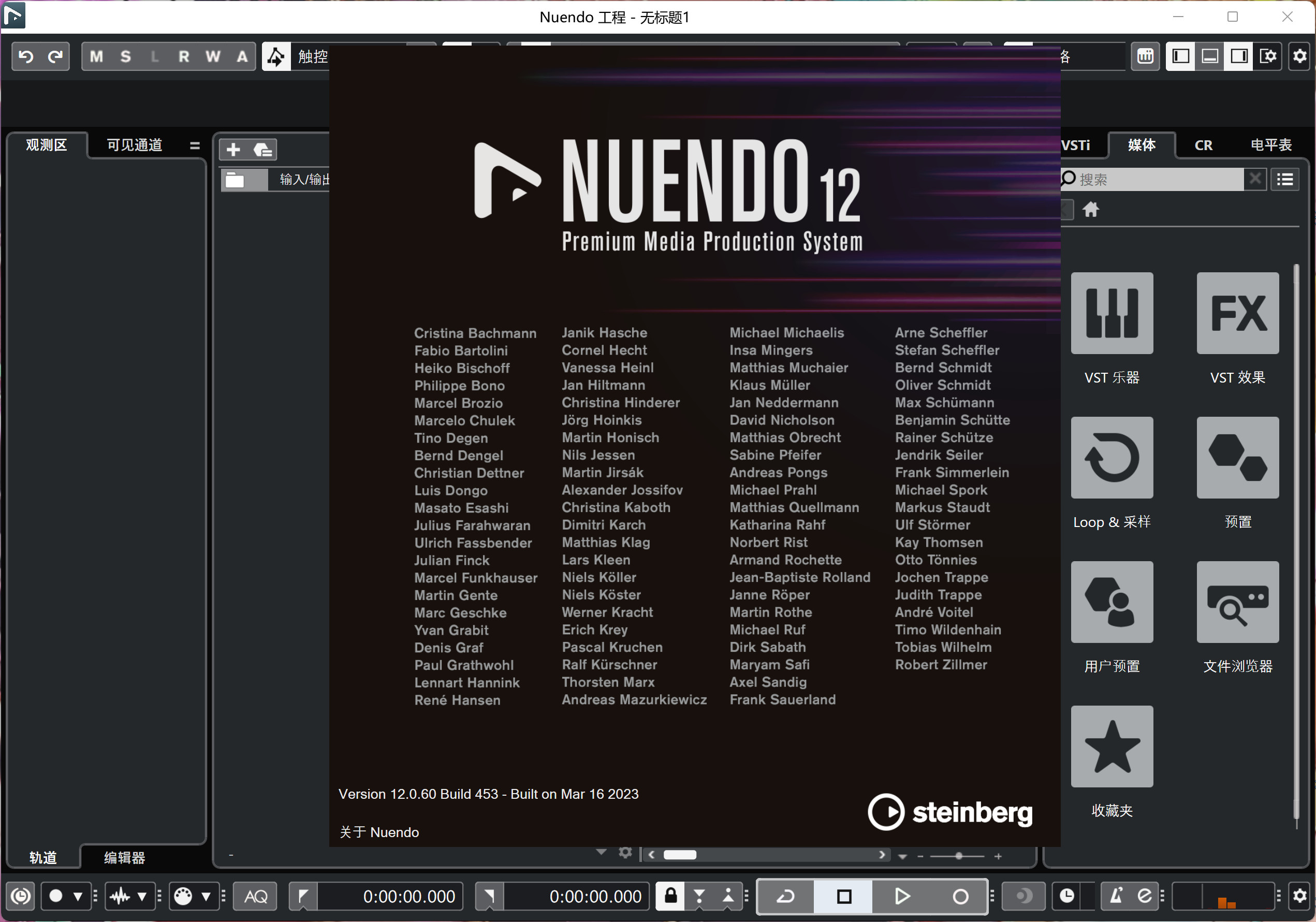Image resolution: width=1316 pixels, height=922 pixels.
Task: Go to the right locator position flag
Action: click(x=490, y=896)
